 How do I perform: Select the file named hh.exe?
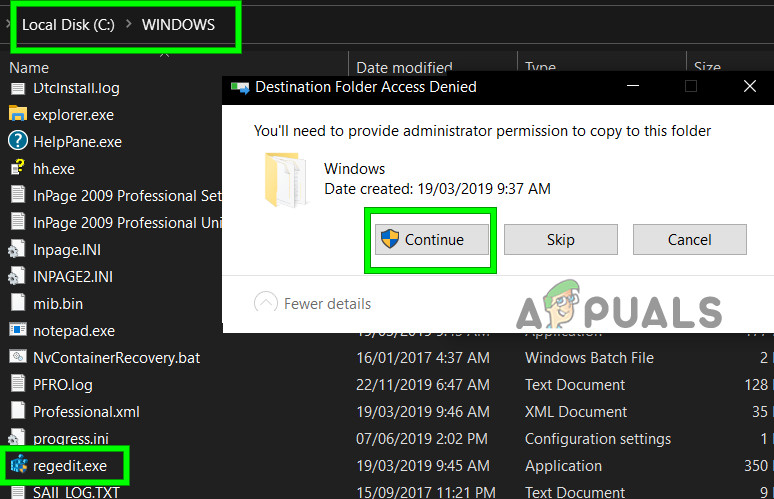[54, 169]
